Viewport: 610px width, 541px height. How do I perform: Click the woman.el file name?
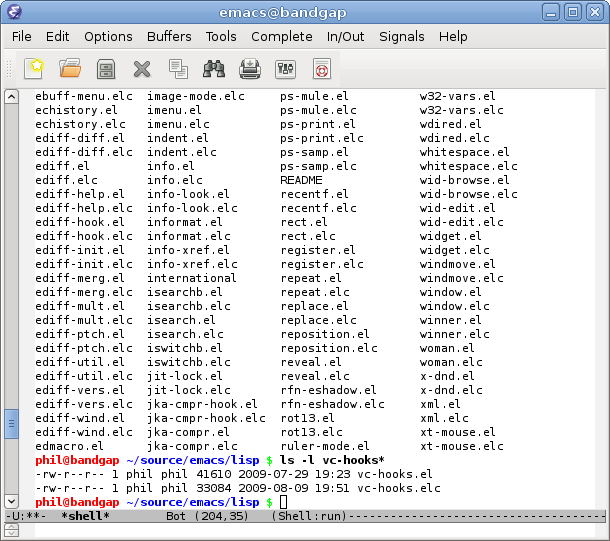tap(447, 348)
